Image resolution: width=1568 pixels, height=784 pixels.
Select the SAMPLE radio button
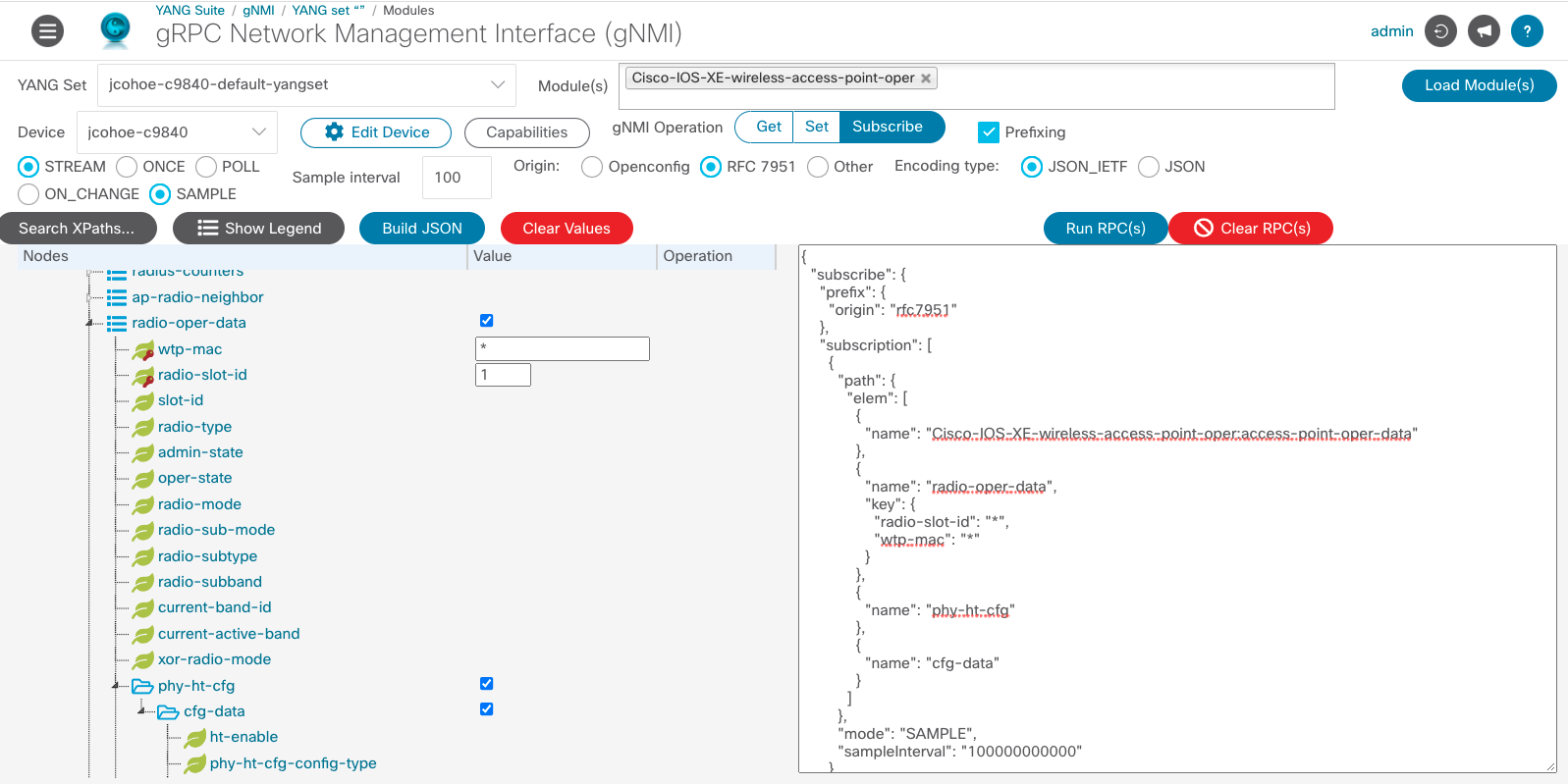(160, 194)
